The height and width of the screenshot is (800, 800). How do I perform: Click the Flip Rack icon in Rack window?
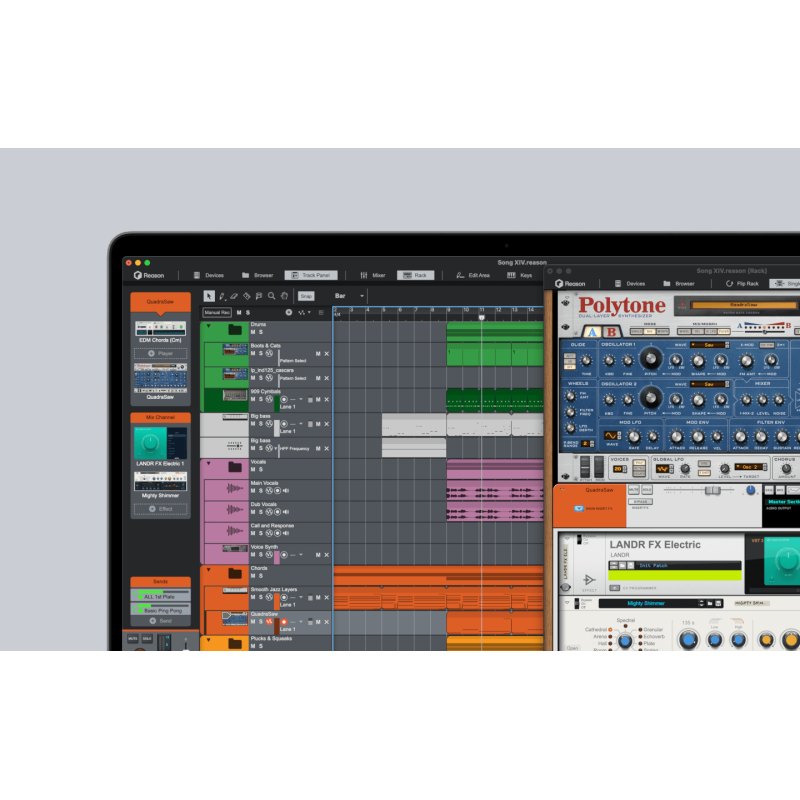(730, 284)
